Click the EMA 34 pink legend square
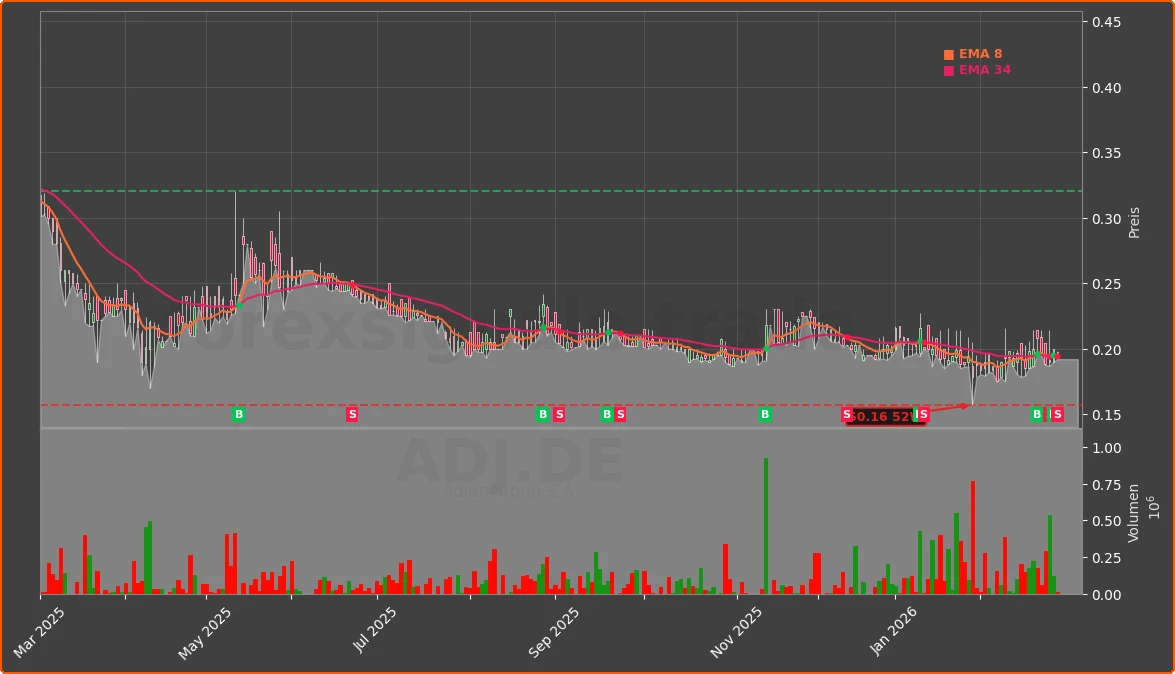 tap(947, 71)
